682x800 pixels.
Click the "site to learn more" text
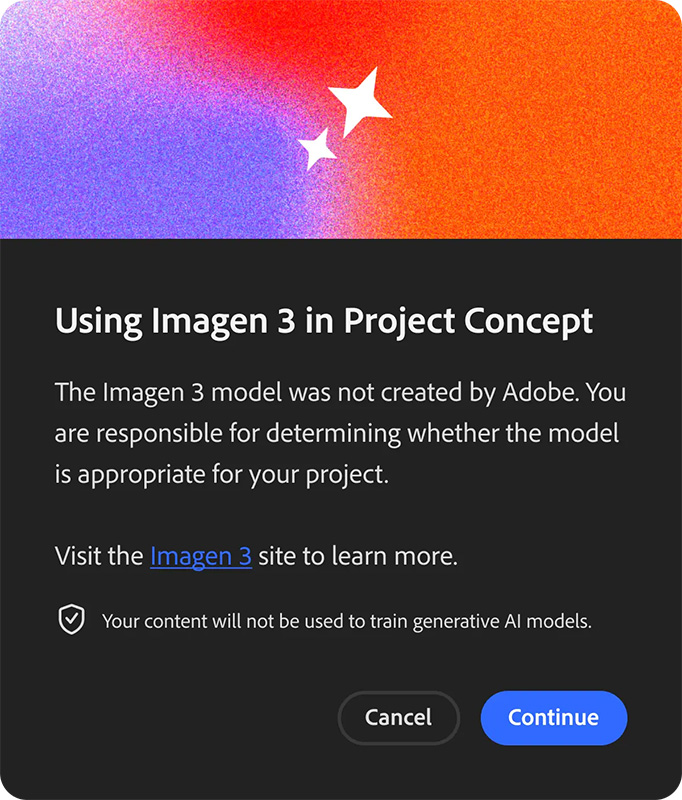click(358, 556)
